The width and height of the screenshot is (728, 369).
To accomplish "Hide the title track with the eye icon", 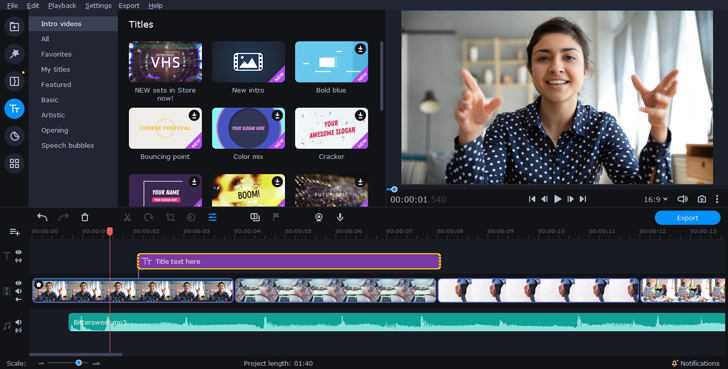I will click(x=19, y=252).
